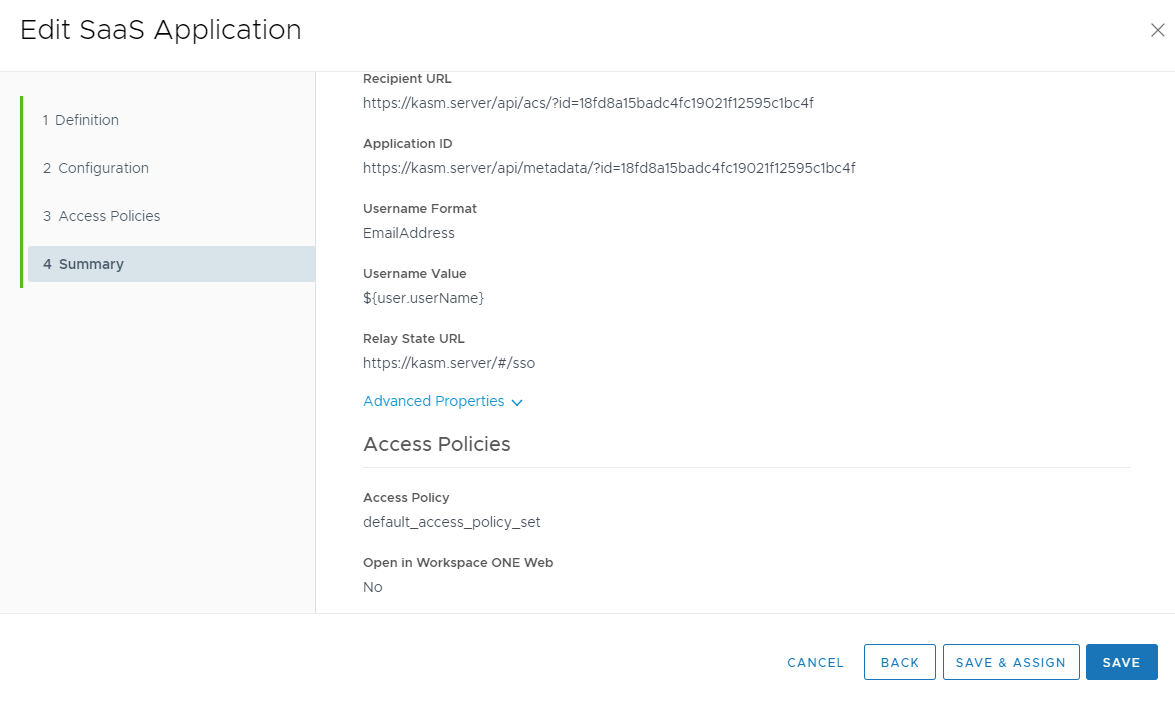Click the Edit SaaS Application title
The image size is (1175, 701).
(x=161, y=30)
